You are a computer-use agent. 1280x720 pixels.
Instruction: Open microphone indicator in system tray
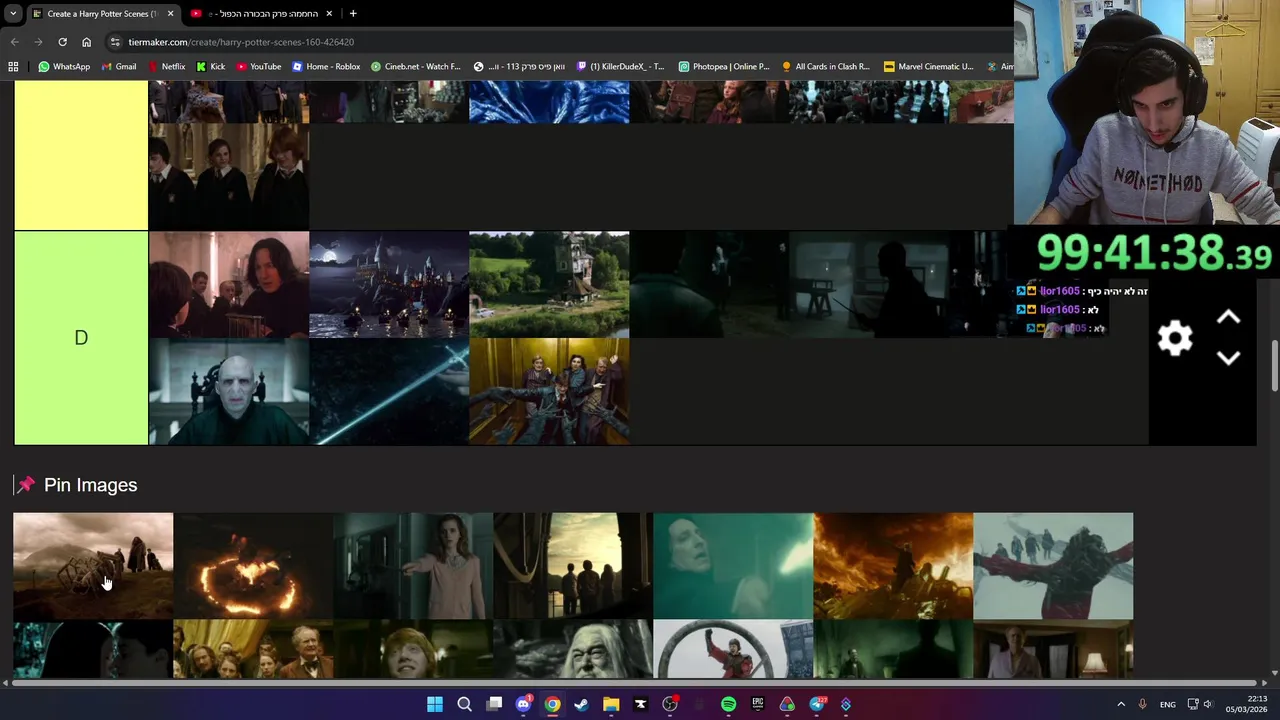point(1142,705)
